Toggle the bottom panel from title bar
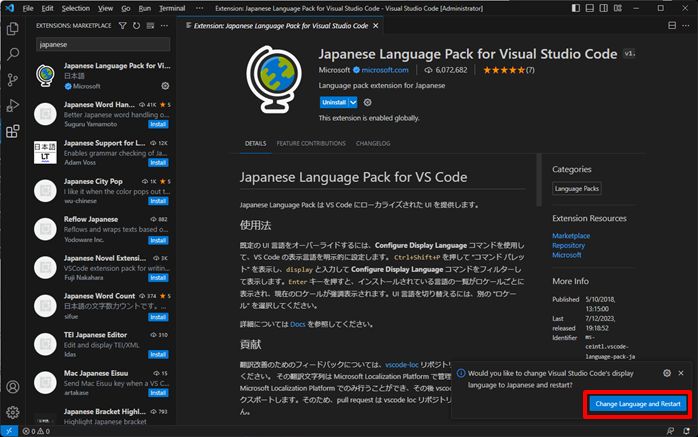Viewport: 698px width, 437px height. (x=590, y=8)
